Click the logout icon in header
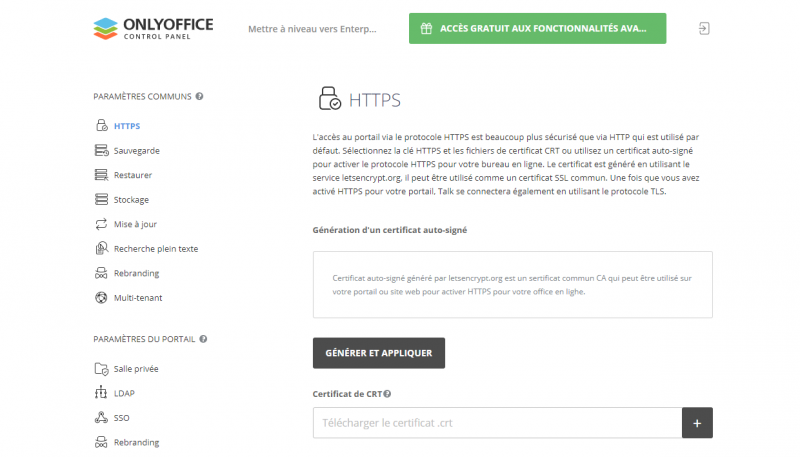800x457 pixels. (x=704, y=28)
